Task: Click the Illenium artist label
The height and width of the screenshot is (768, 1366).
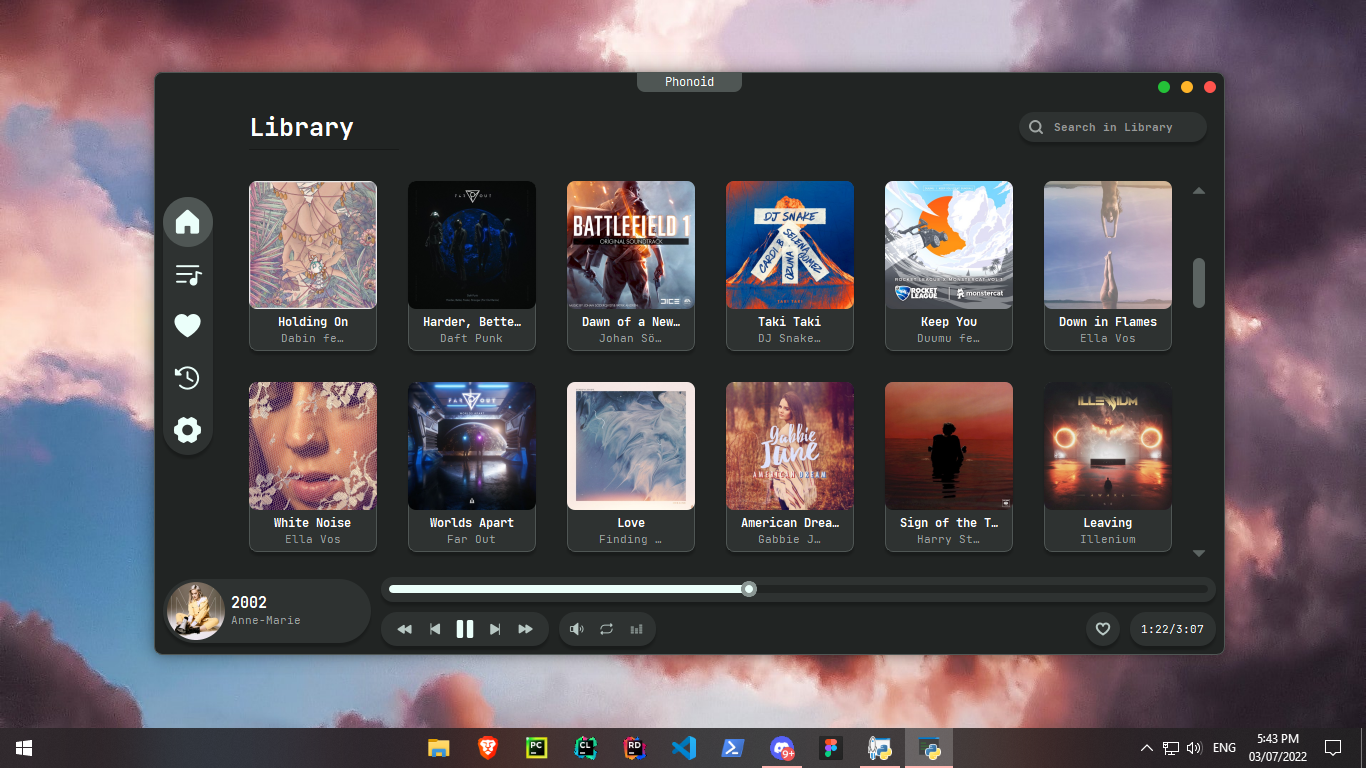Action: pyautogui.click(x=1108, y=539)
